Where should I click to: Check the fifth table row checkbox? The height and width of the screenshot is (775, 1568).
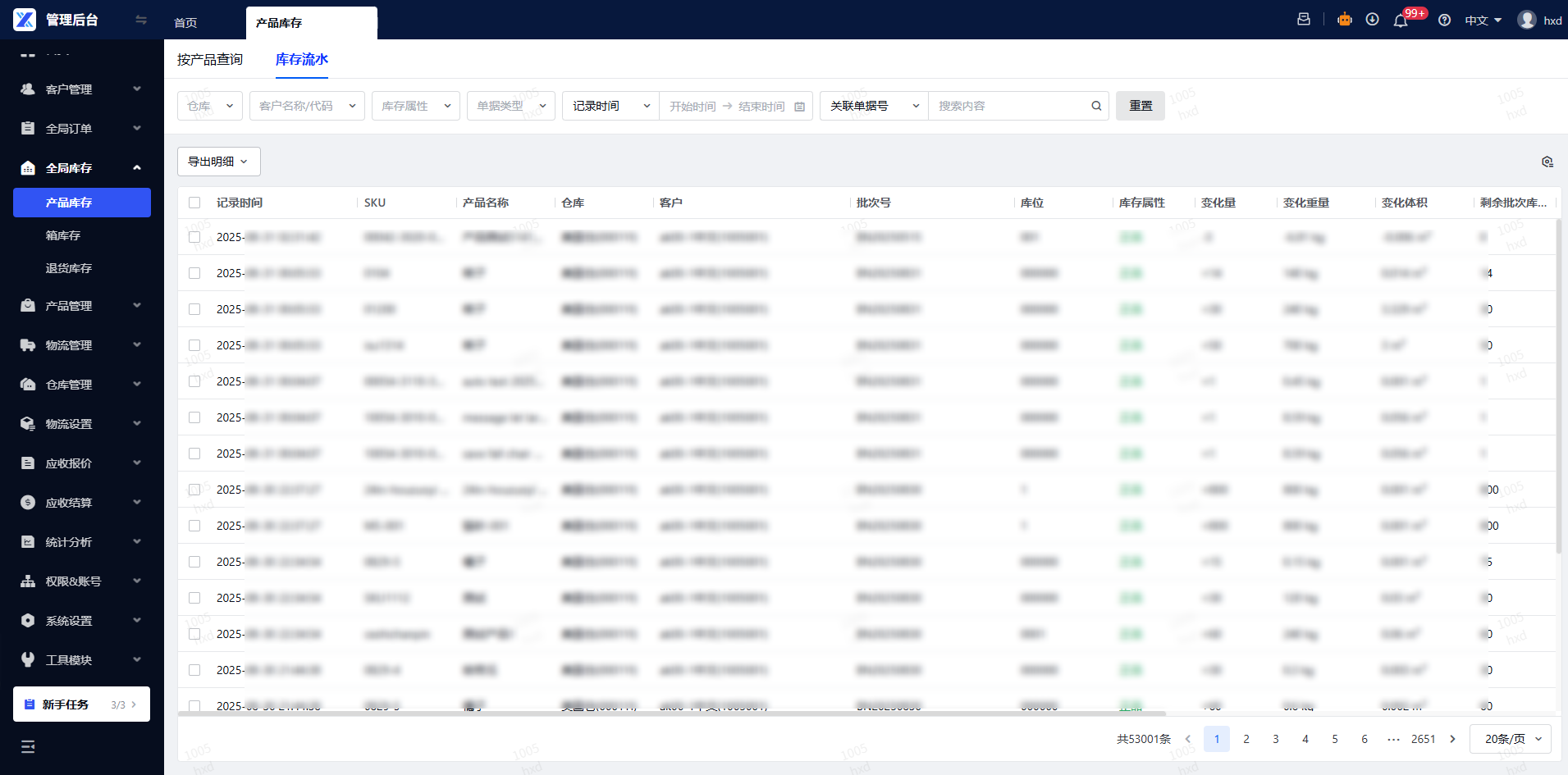194,381
